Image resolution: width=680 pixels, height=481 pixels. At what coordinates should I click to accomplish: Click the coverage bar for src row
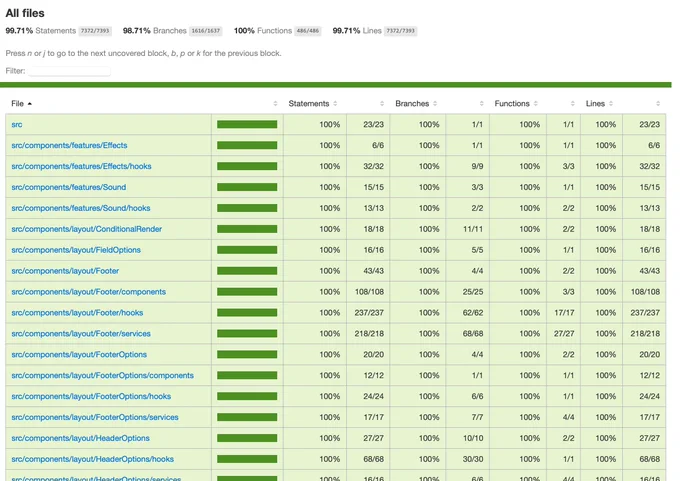pos(247,125)
